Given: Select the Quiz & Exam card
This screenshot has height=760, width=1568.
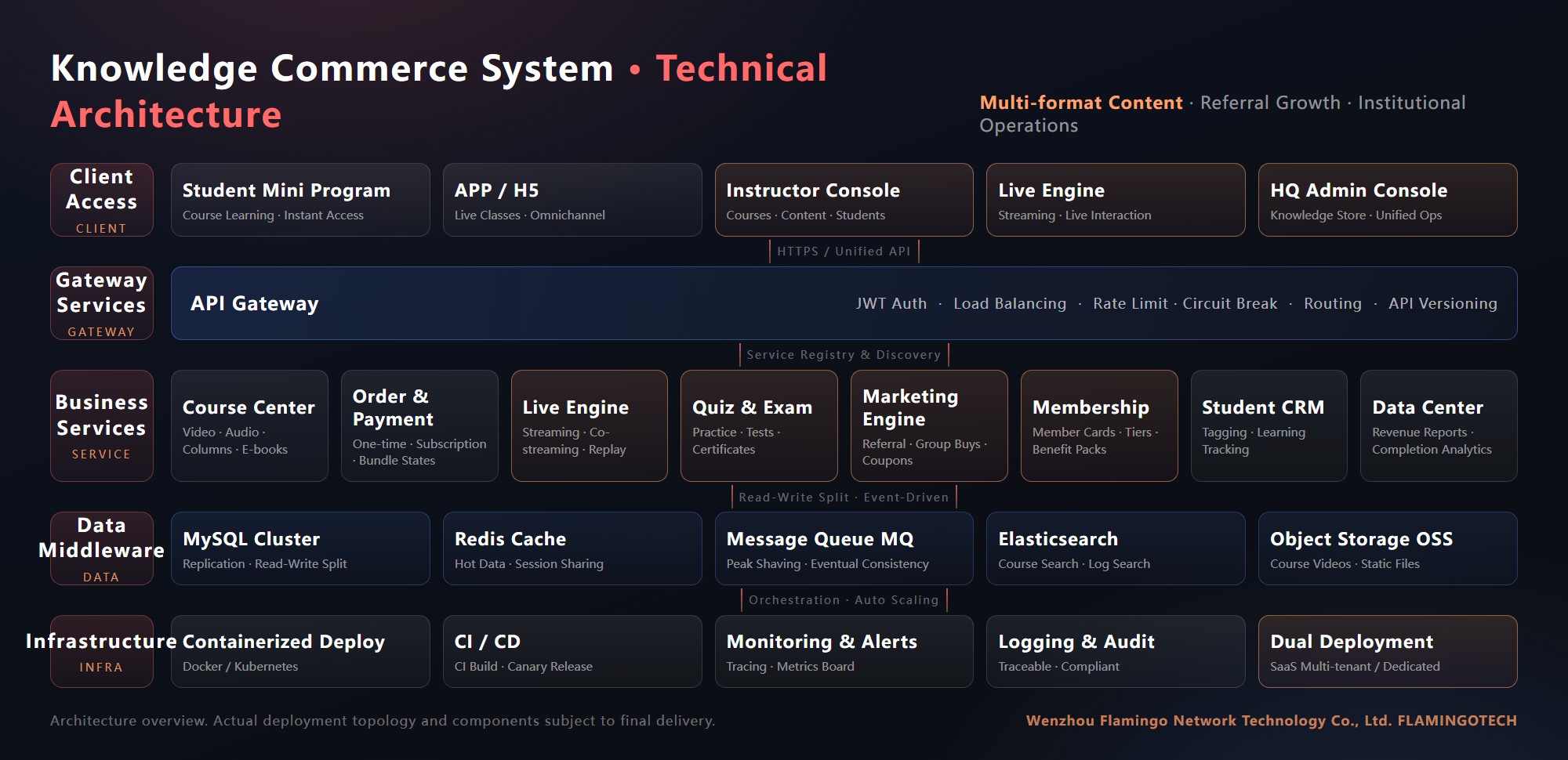Looking at the screenshot, I should [759, 425].
